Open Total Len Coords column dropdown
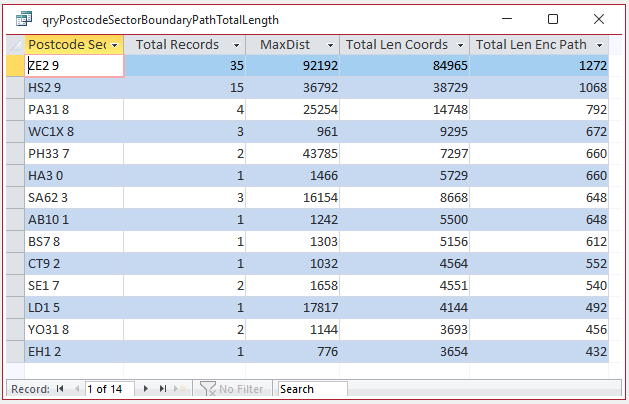629x404 pixels. [461, 45]
